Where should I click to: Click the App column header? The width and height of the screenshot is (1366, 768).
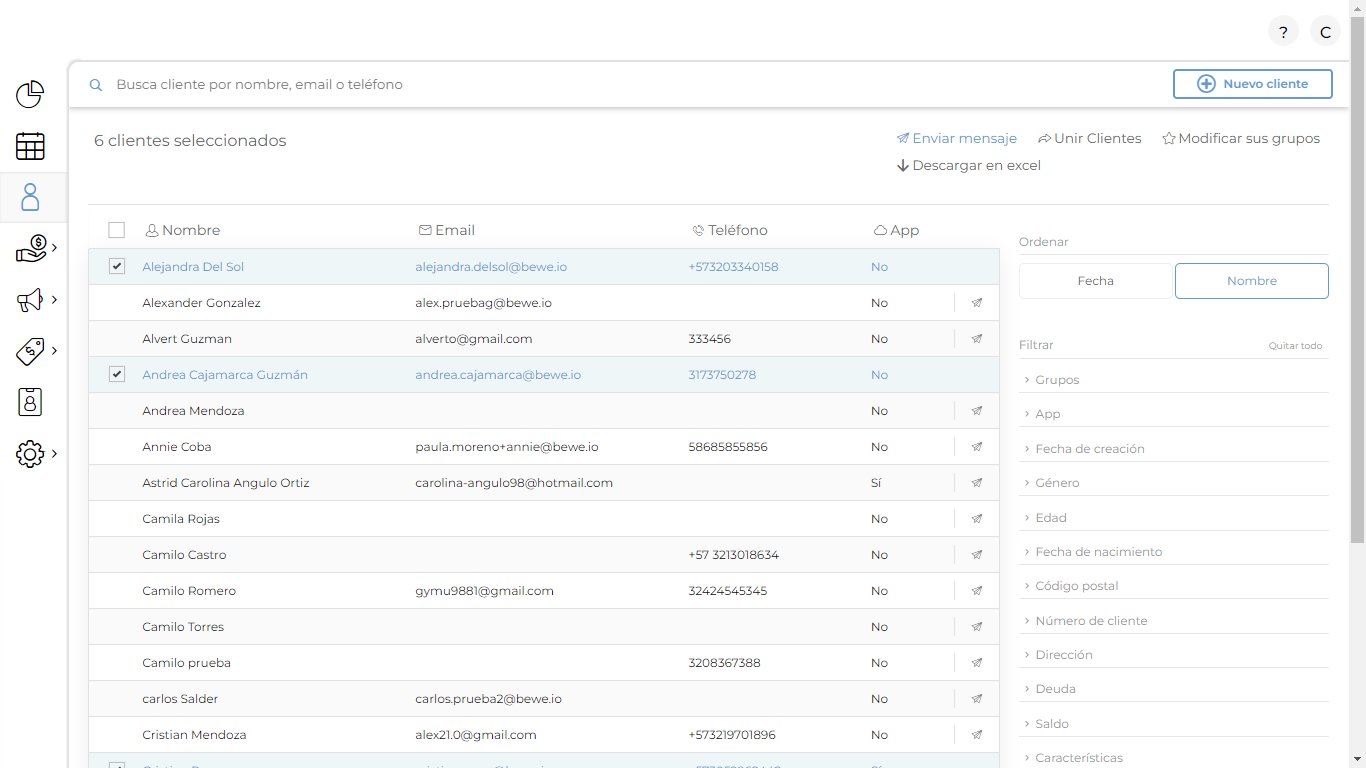[x=896, y=230]
